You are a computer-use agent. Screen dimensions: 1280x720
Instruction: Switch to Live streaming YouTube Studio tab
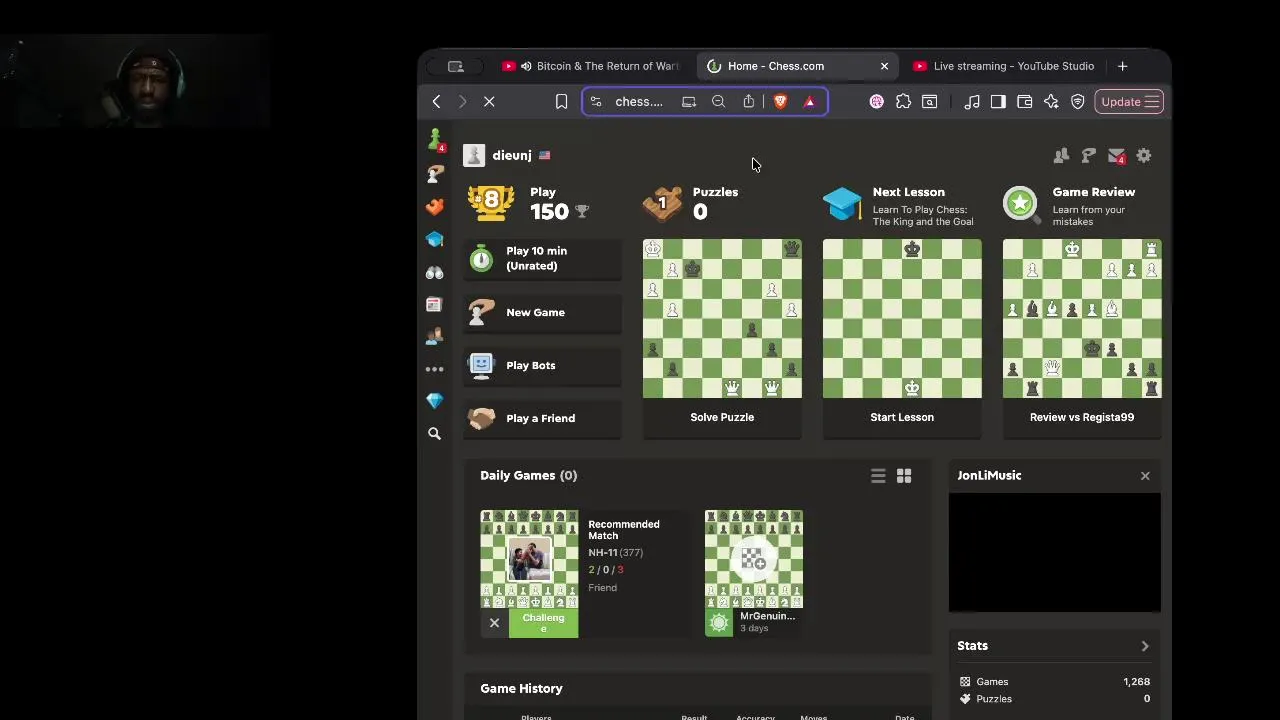(1004, 66)
